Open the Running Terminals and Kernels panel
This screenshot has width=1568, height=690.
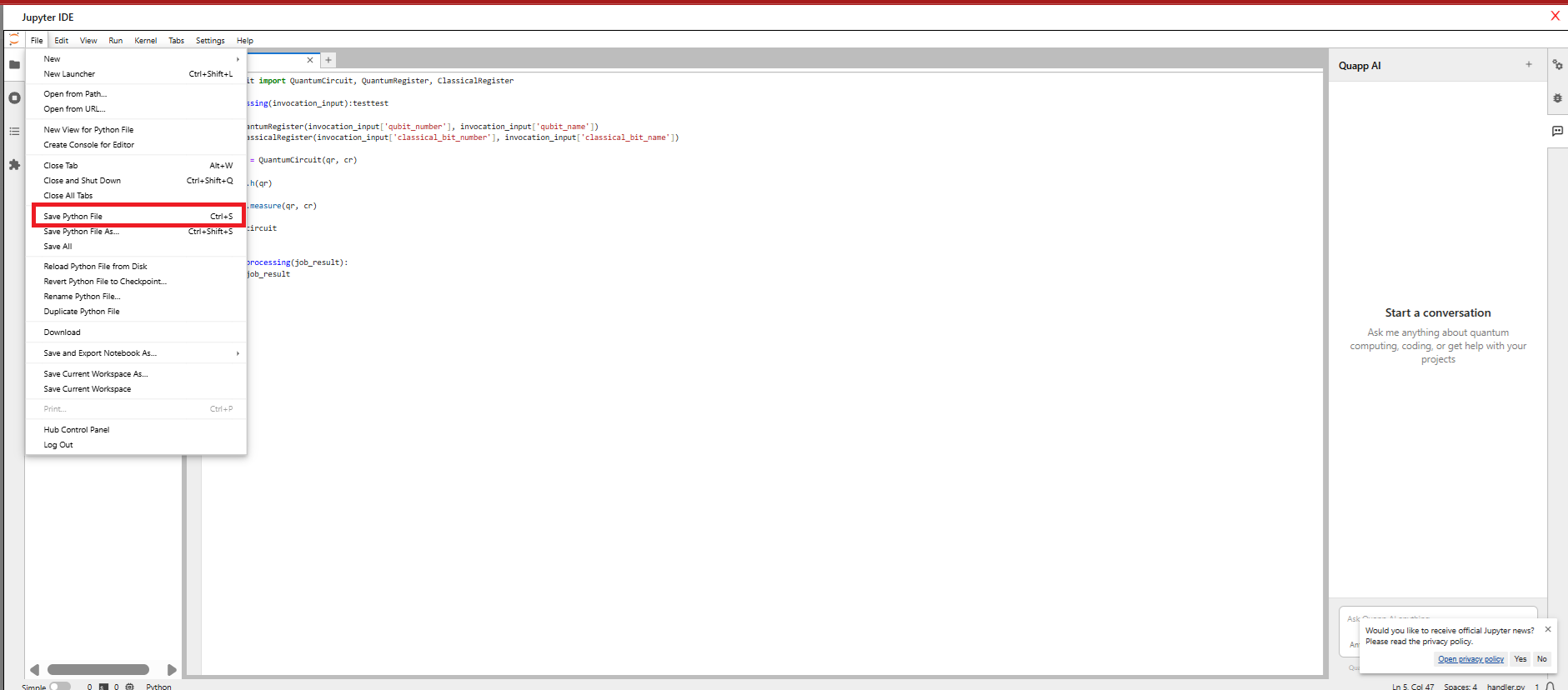click(x=14, y=98)
